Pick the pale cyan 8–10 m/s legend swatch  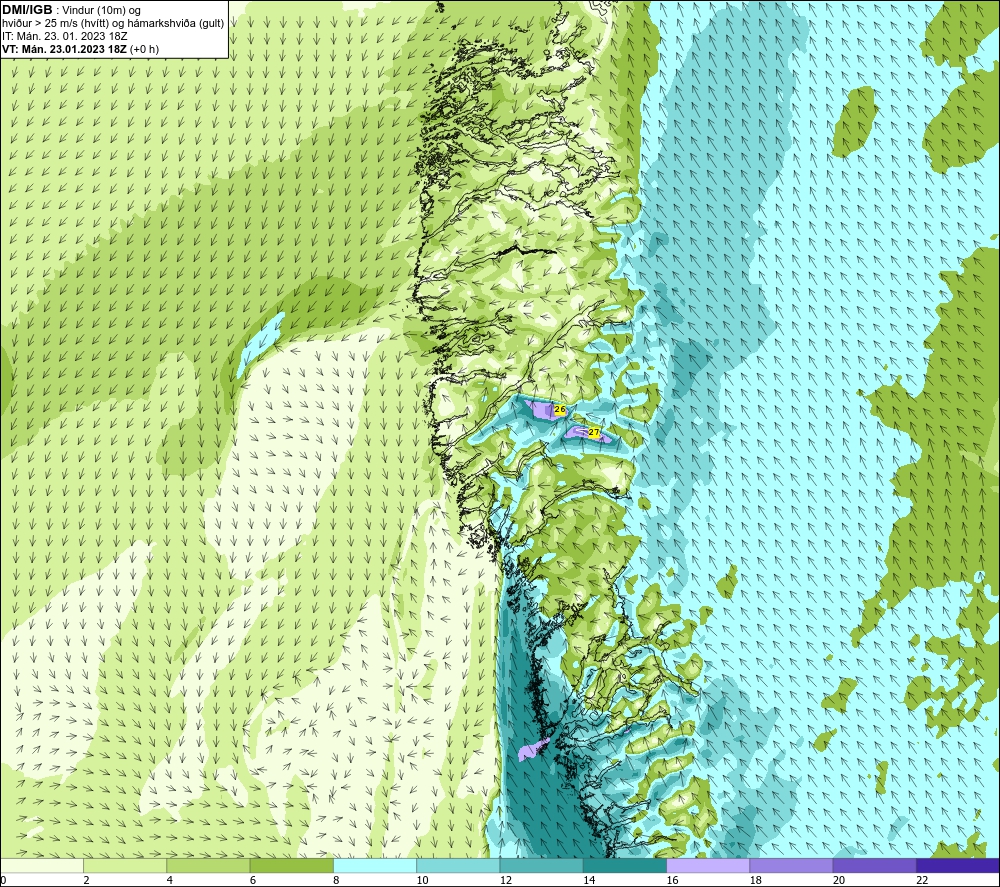tap(375, 866)
